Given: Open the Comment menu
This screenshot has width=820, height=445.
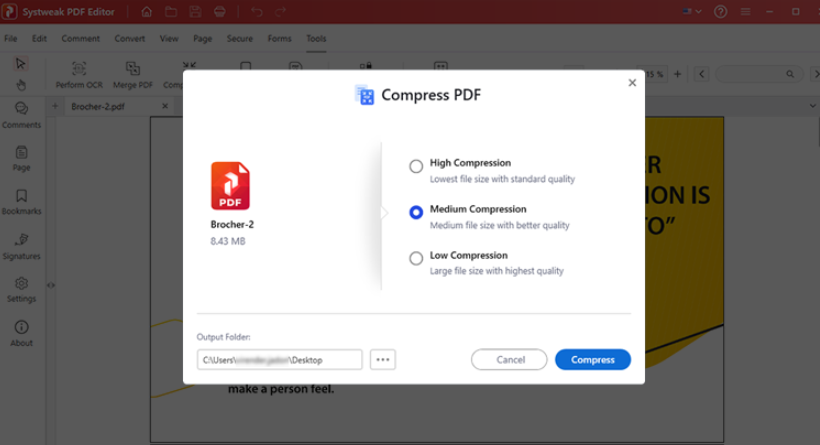Looking at the screenshot, I should pyautogui.click(x=81, y=39).
